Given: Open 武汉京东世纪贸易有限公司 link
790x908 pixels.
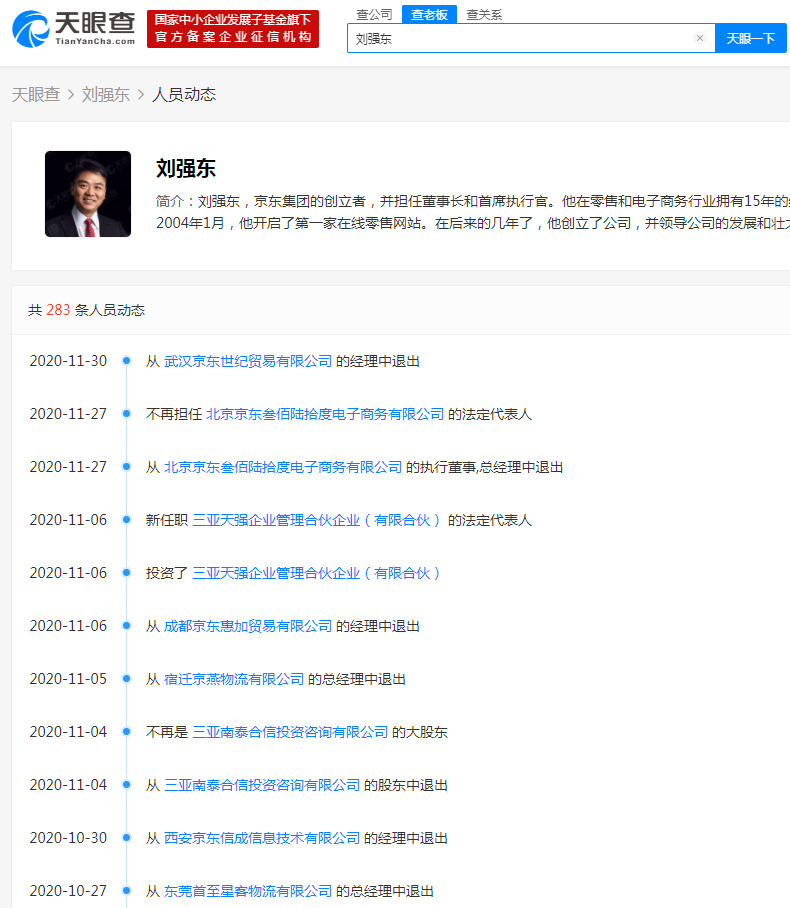Looking at the screenshot, I should (x=248, y=361).
